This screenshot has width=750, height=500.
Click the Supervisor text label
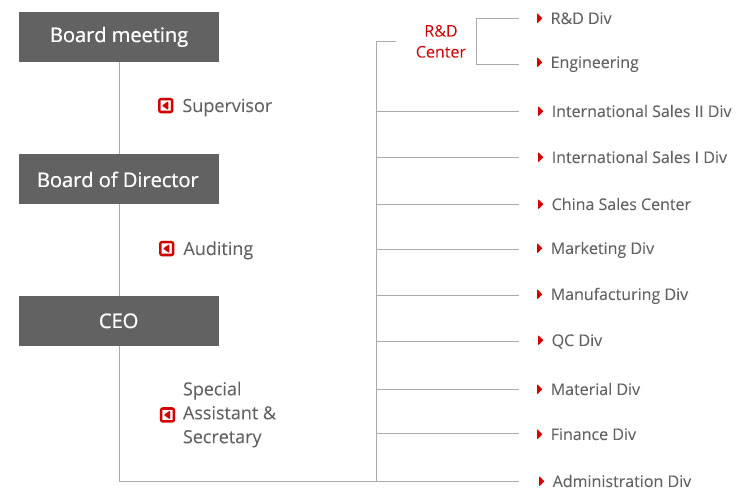(x=227, y=106)
